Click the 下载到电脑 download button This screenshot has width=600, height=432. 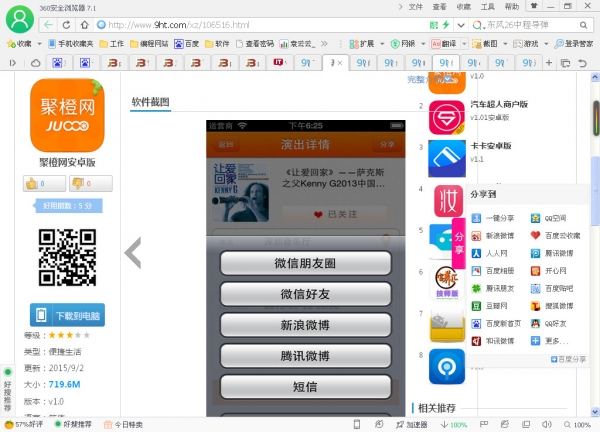[x=67, y=315]
